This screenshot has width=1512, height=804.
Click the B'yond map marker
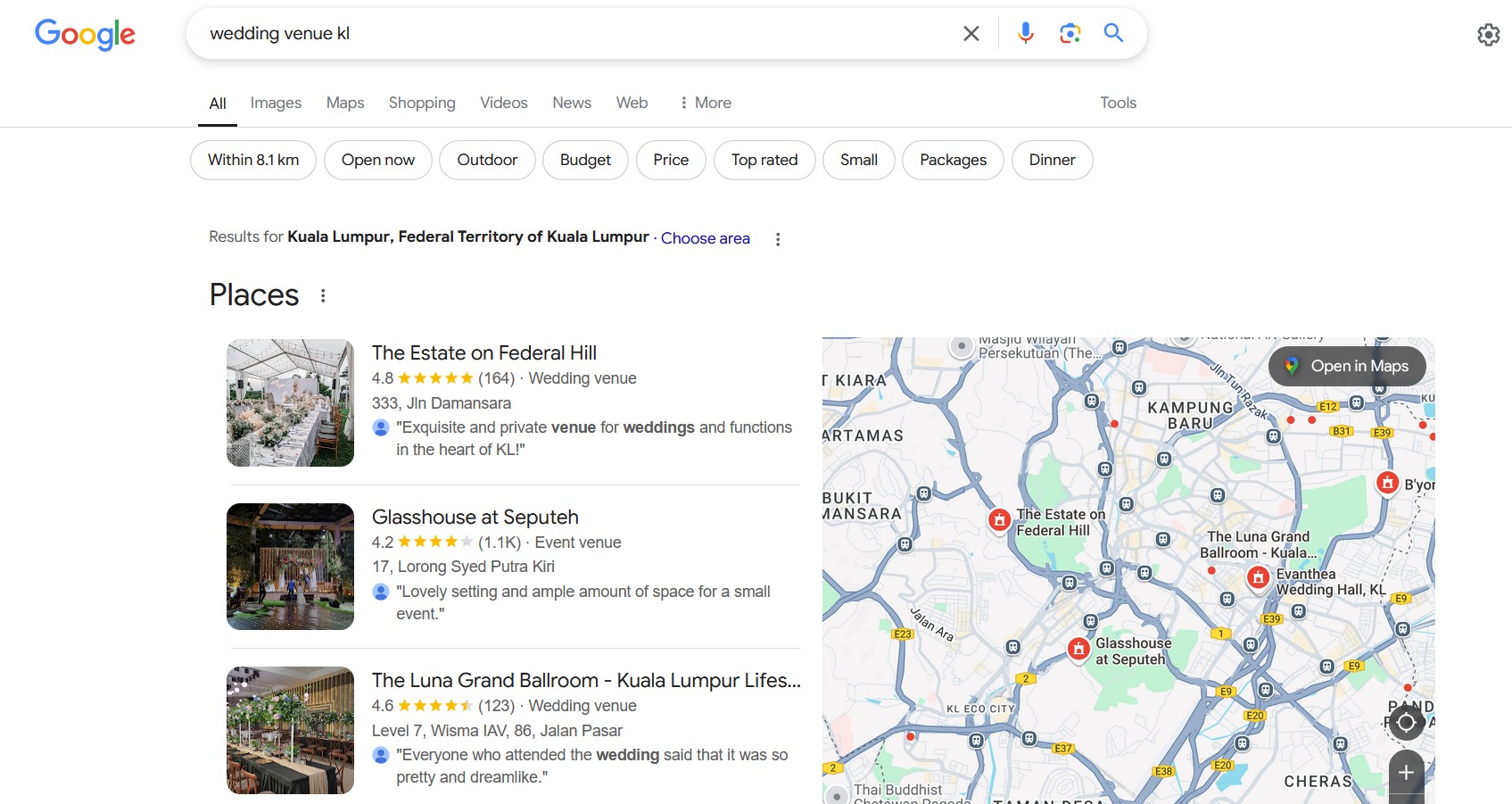click(1387, 483)
